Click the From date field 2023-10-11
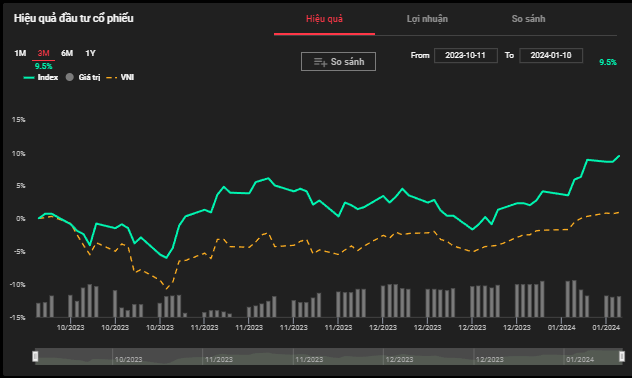 point(466,55)
